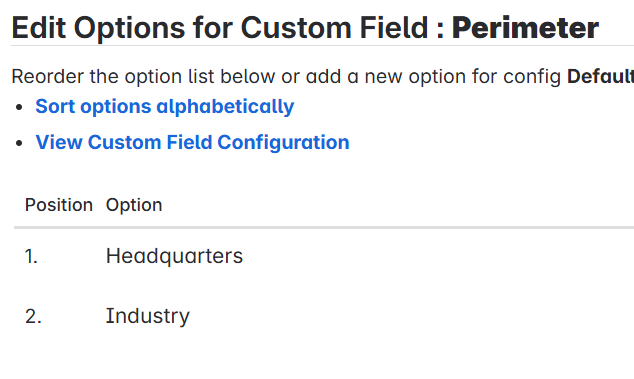Open View Custom Field Configuration link
The image size is (634, 379).
click(x=192, y=142)
